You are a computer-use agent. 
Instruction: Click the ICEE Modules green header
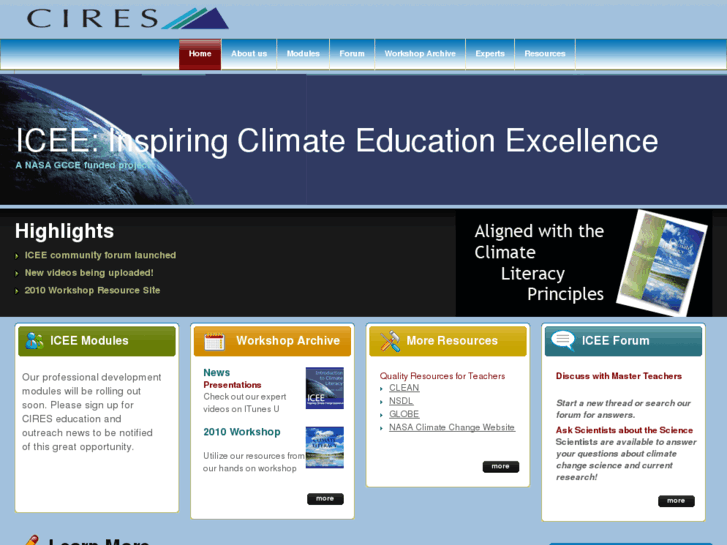97,341
